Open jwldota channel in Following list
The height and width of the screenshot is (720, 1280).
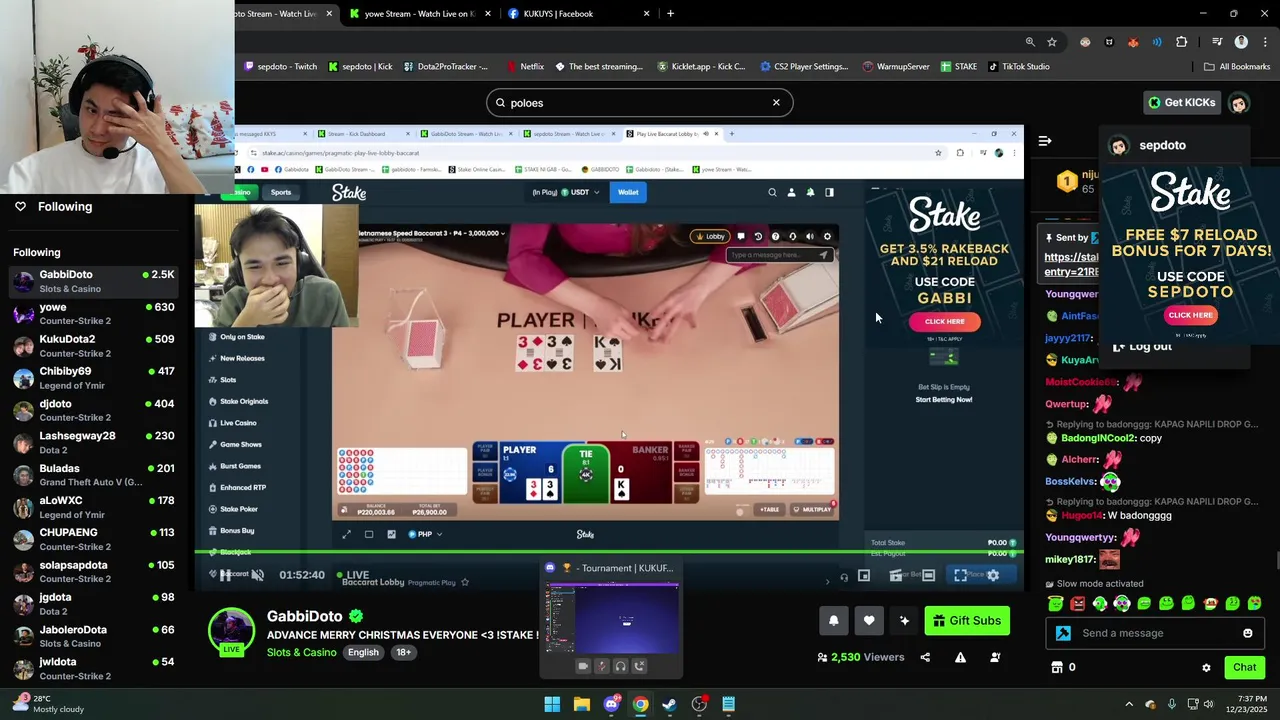[x=95, y=669]
